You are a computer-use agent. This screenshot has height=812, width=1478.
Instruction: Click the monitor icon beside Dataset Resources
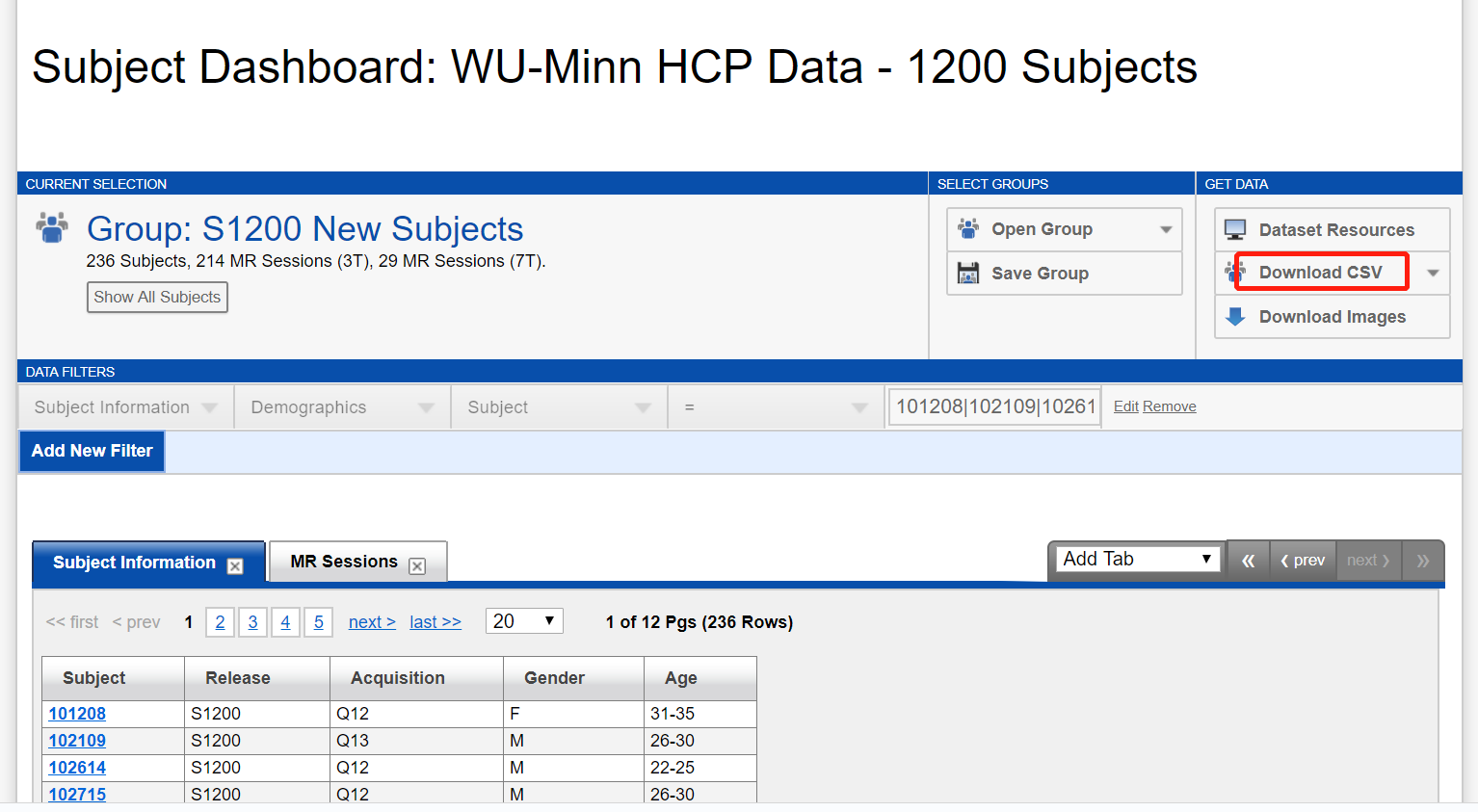pos(1234,229)
